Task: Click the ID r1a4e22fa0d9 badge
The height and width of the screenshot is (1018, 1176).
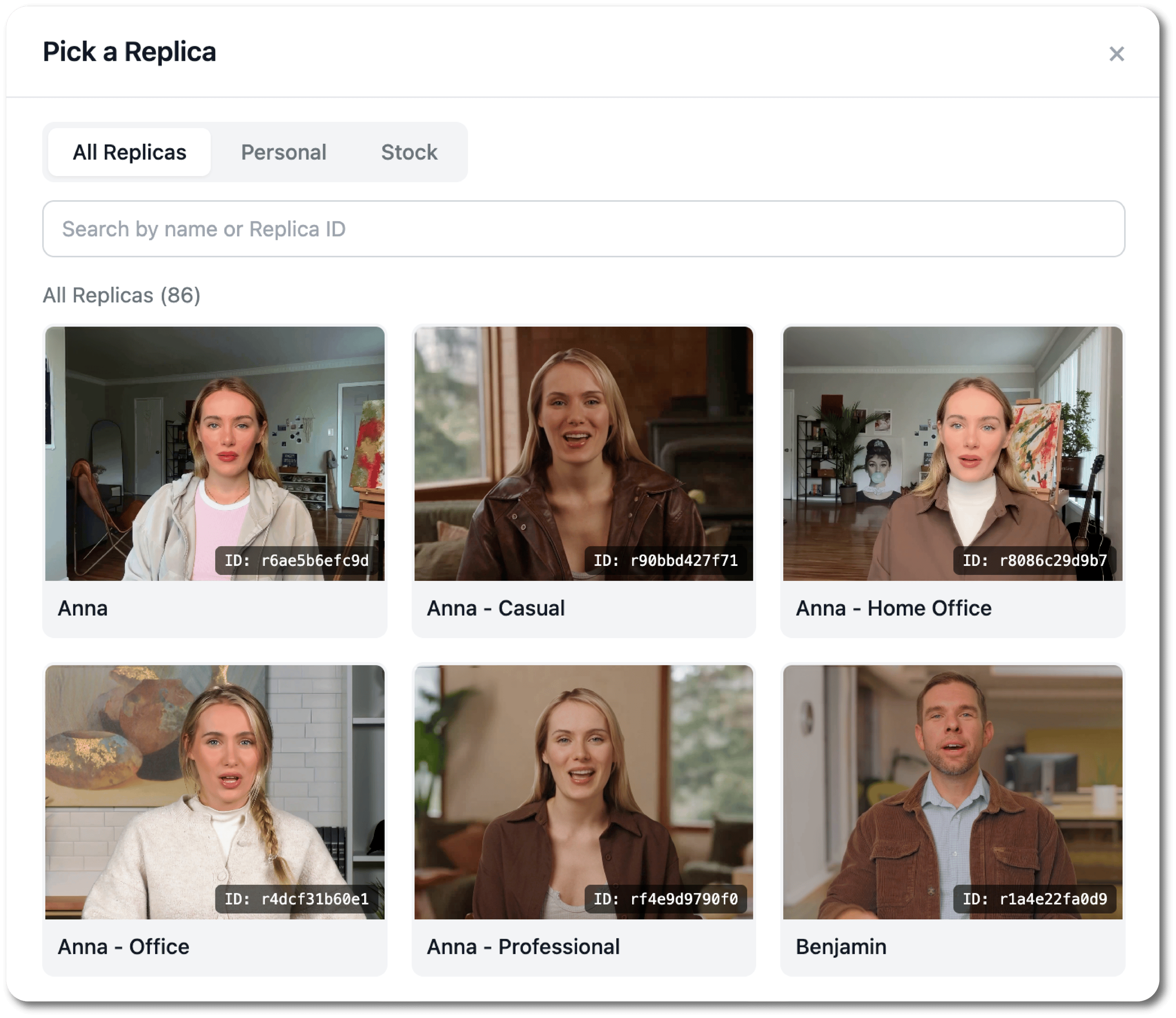Action: tap(1034, 899)
